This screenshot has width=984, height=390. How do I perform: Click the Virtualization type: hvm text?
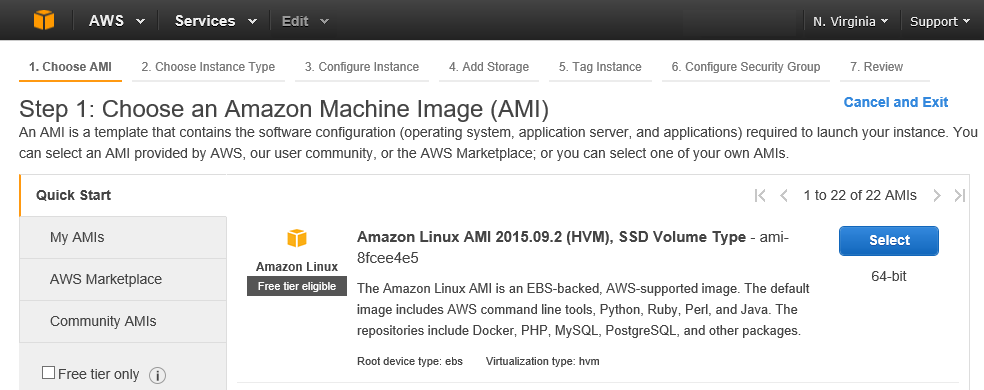tap(542, 362)
